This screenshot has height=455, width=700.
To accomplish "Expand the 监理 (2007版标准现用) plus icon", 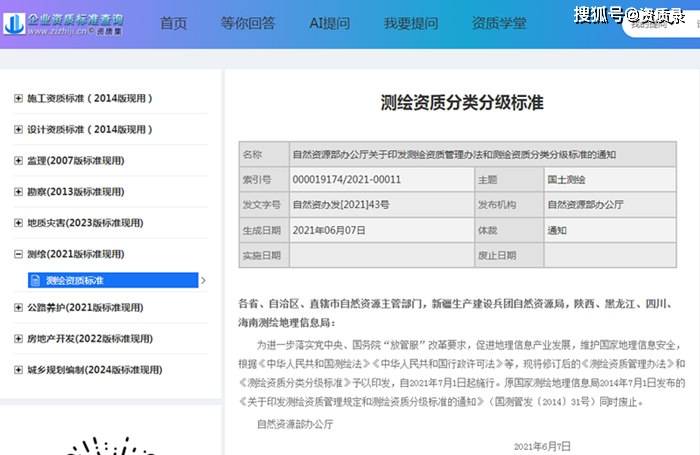I will click(x=18, y=161).
